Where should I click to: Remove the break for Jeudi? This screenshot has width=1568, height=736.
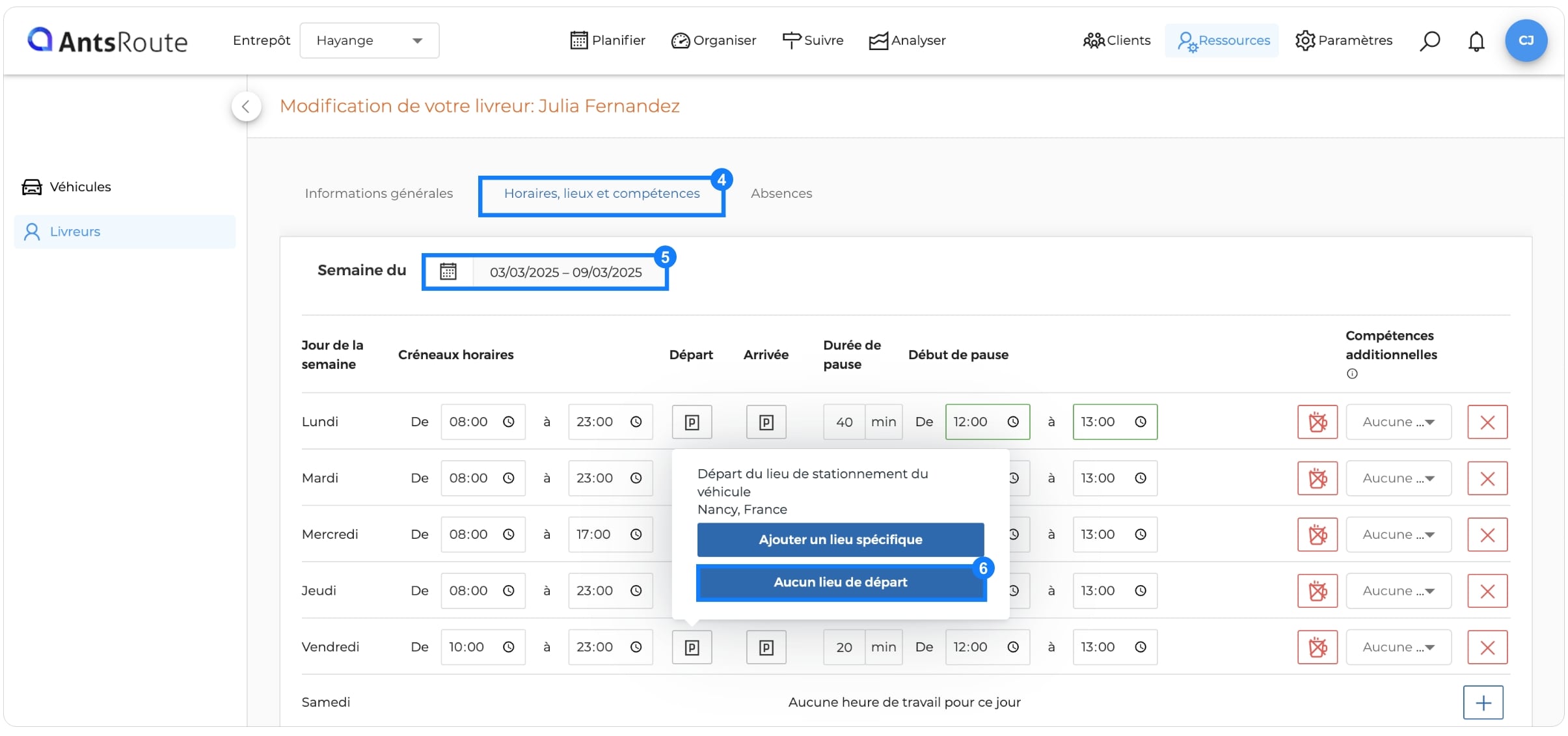(x=1318, y=591)
